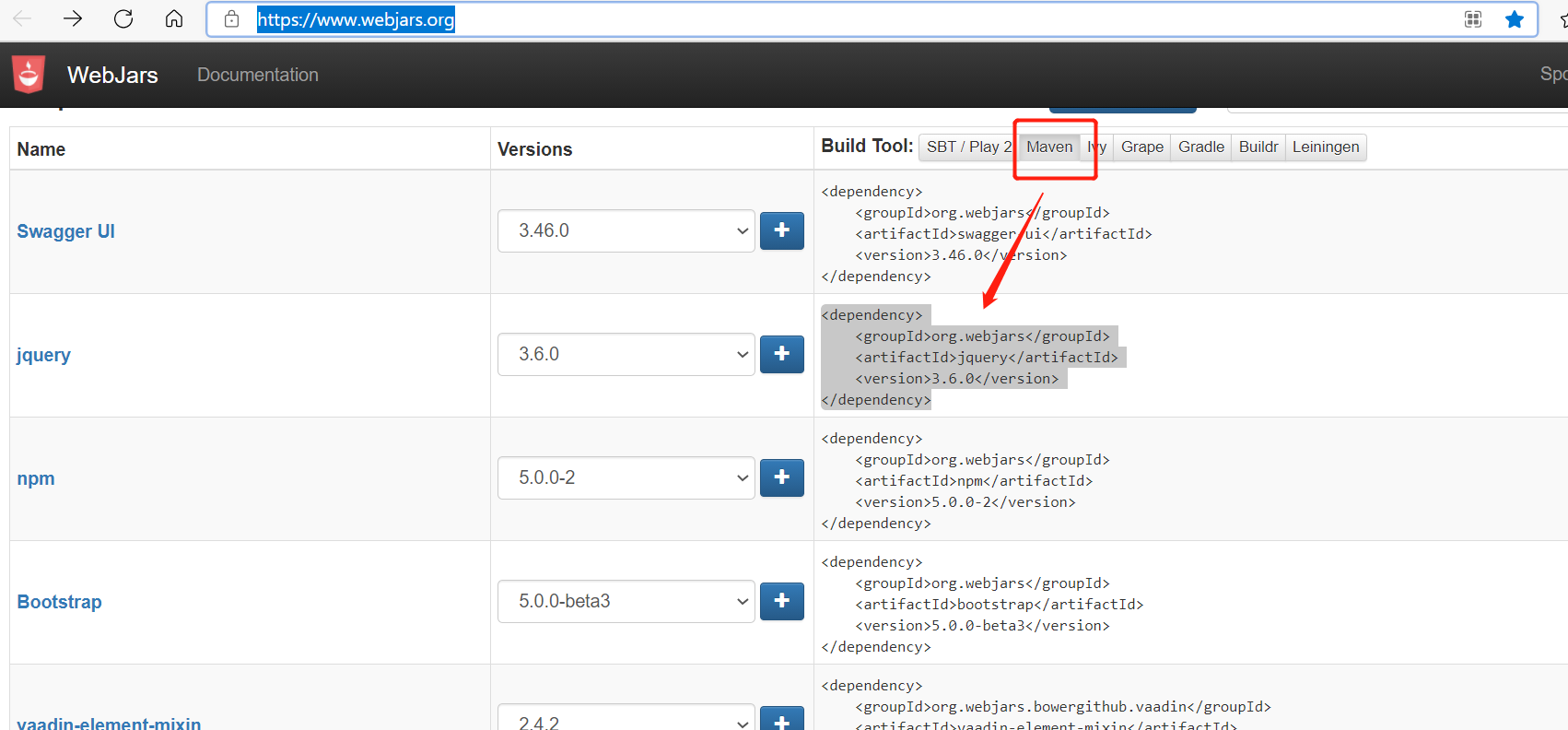Click the browser forward arrow

coord(73,18)
